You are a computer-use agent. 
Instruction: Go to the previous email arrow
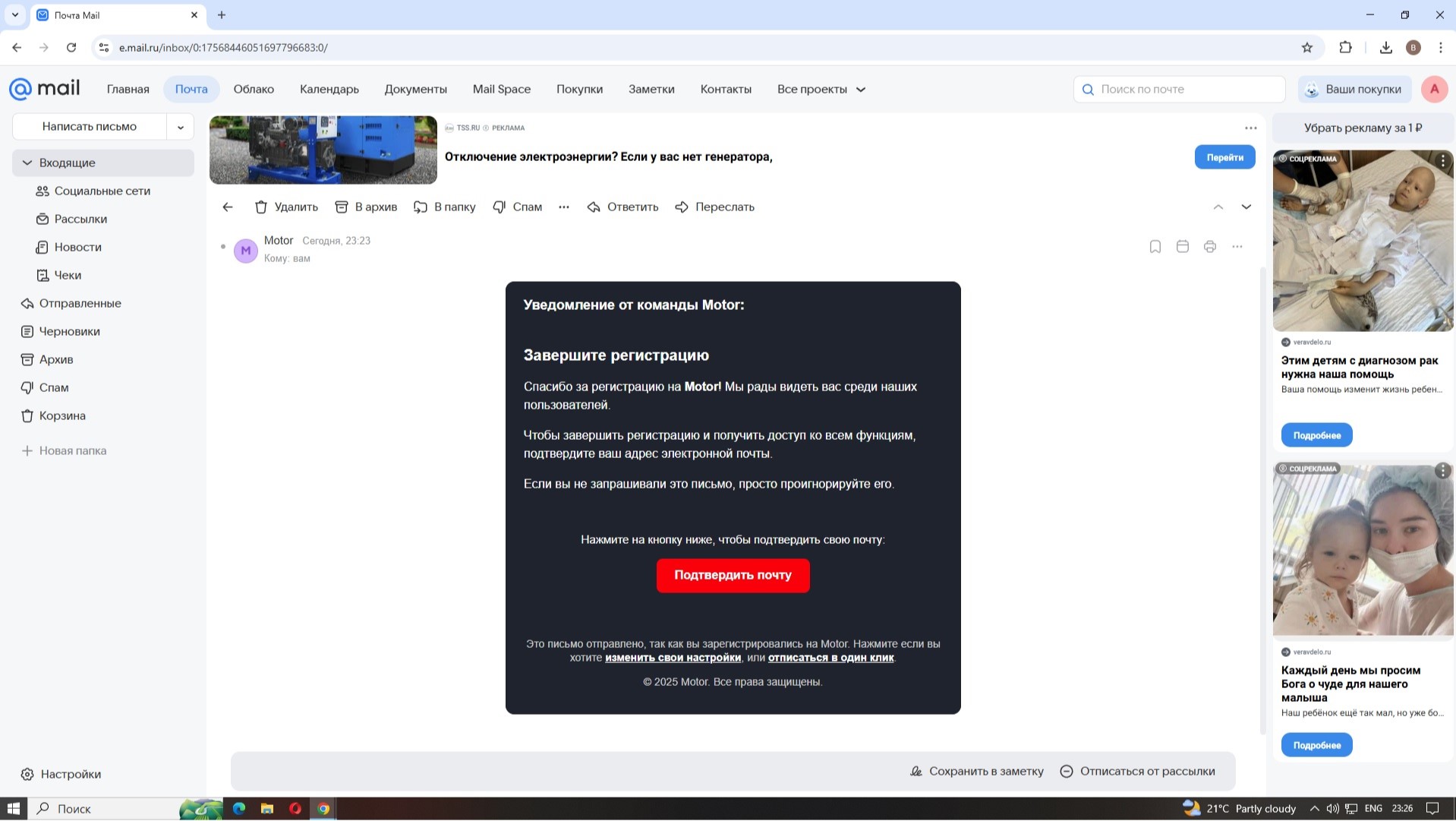click(x=1218, y=207)
